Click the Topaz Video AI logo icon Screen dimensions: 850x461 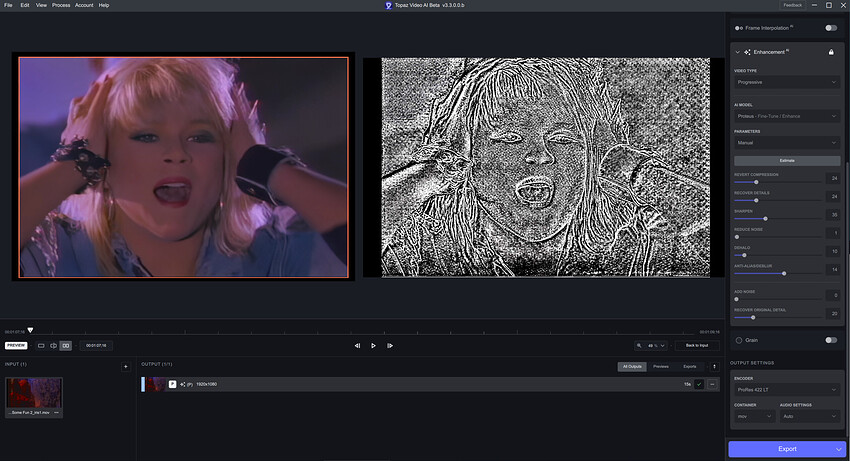[388, 5]
